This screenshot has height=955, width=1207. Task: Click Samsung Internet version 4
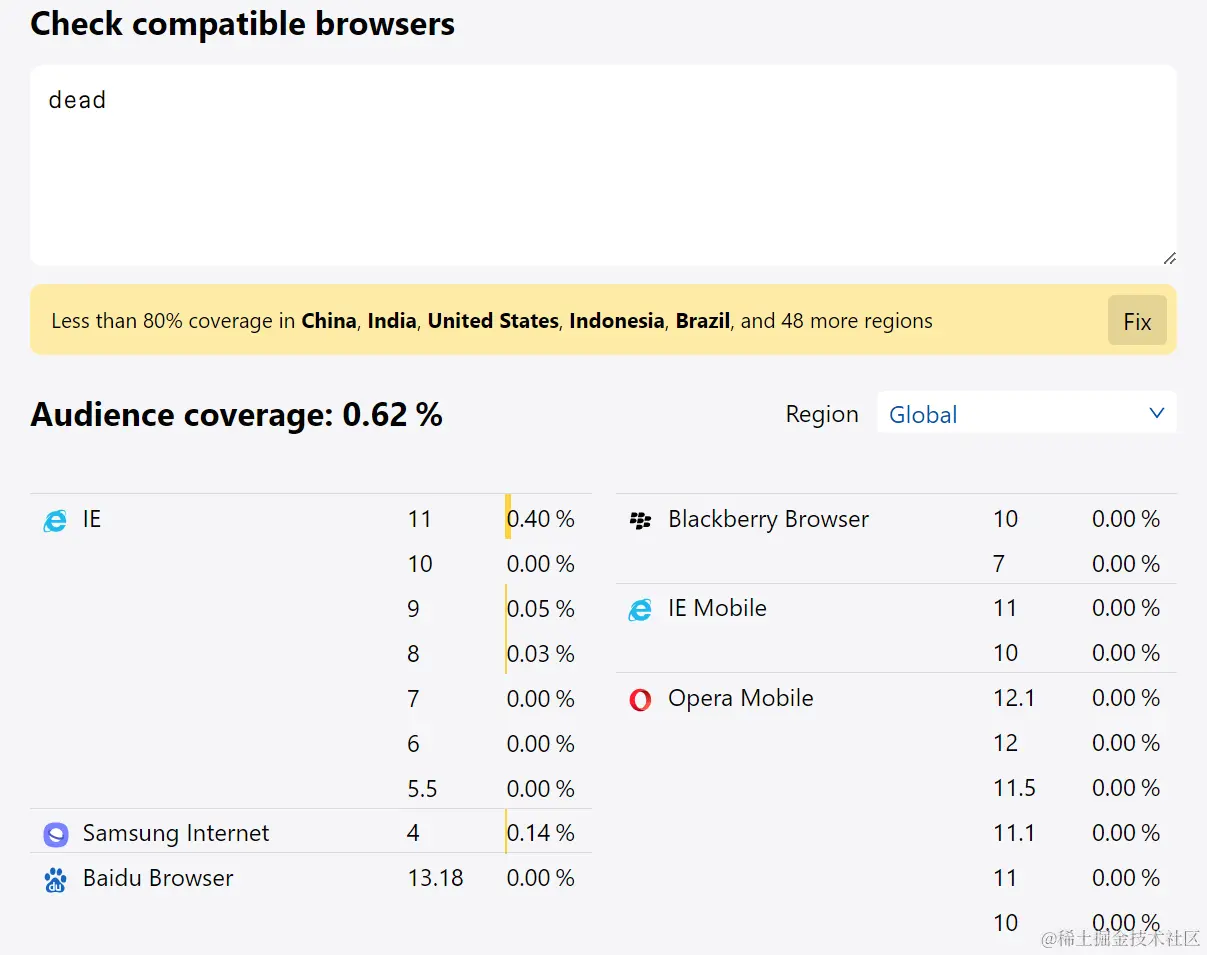pos(413,833)
